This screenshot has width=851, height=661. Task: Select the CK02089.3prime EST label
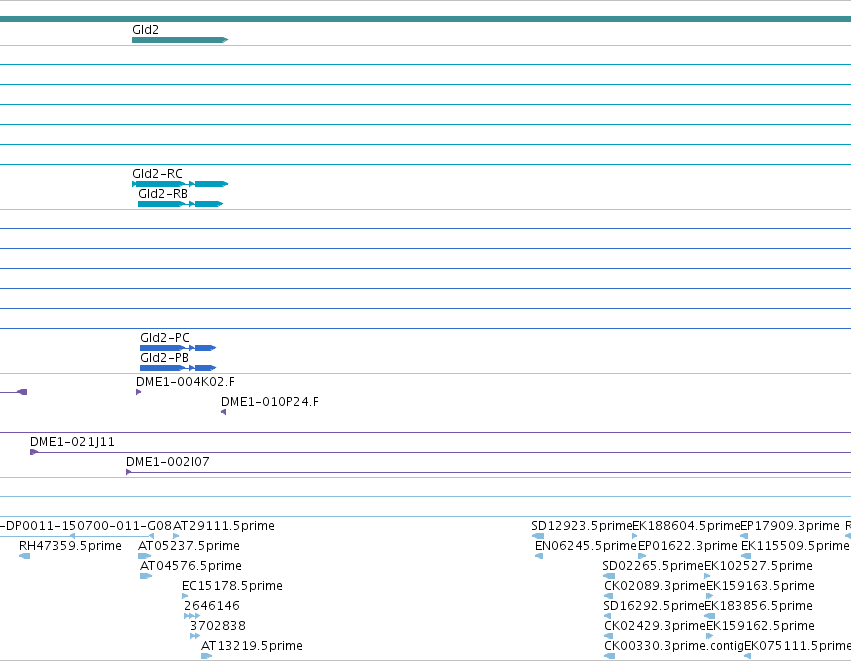click(x=655, y=586)
